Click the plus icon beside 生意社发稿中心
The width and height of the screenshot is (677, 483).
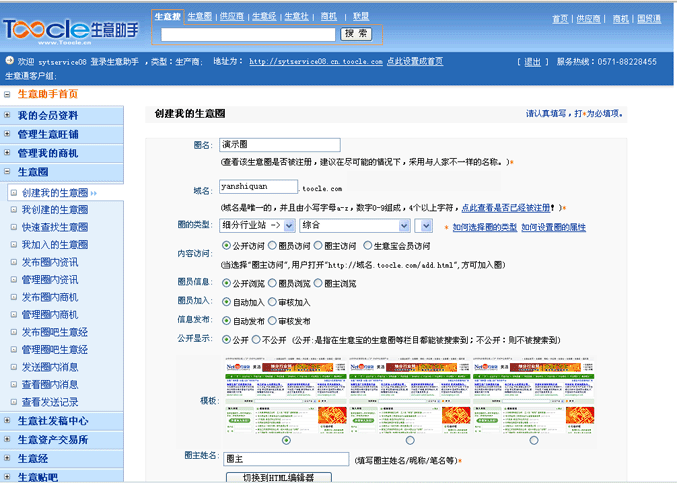point(8,421)
